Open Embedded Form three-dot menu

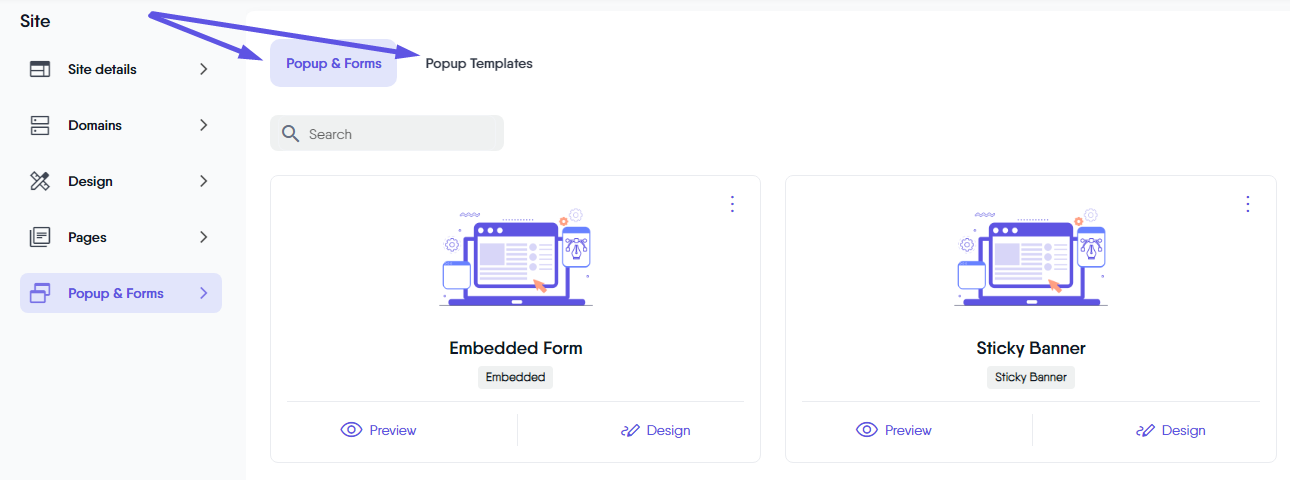[732, 204]
